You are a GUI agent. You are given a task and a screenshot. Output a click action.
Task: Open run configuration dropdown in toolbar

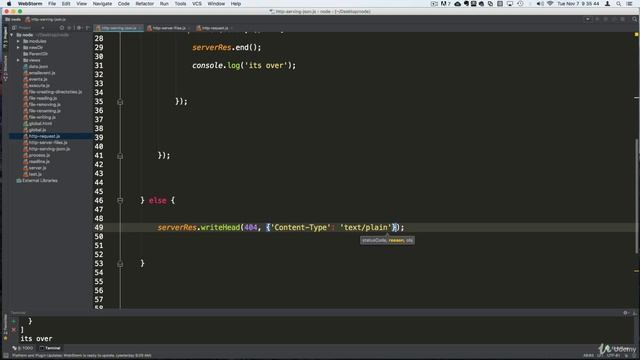[588, 19]
